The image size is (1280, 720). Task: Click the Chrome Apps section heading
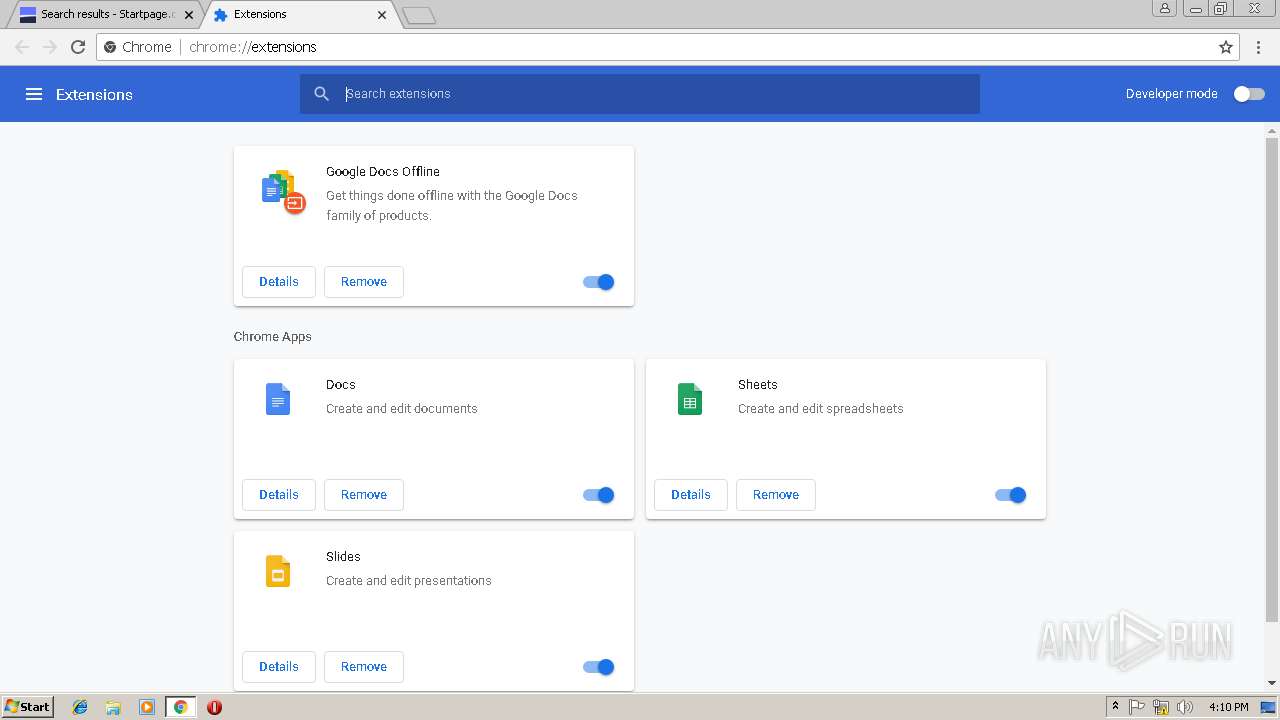pos(273,337)
